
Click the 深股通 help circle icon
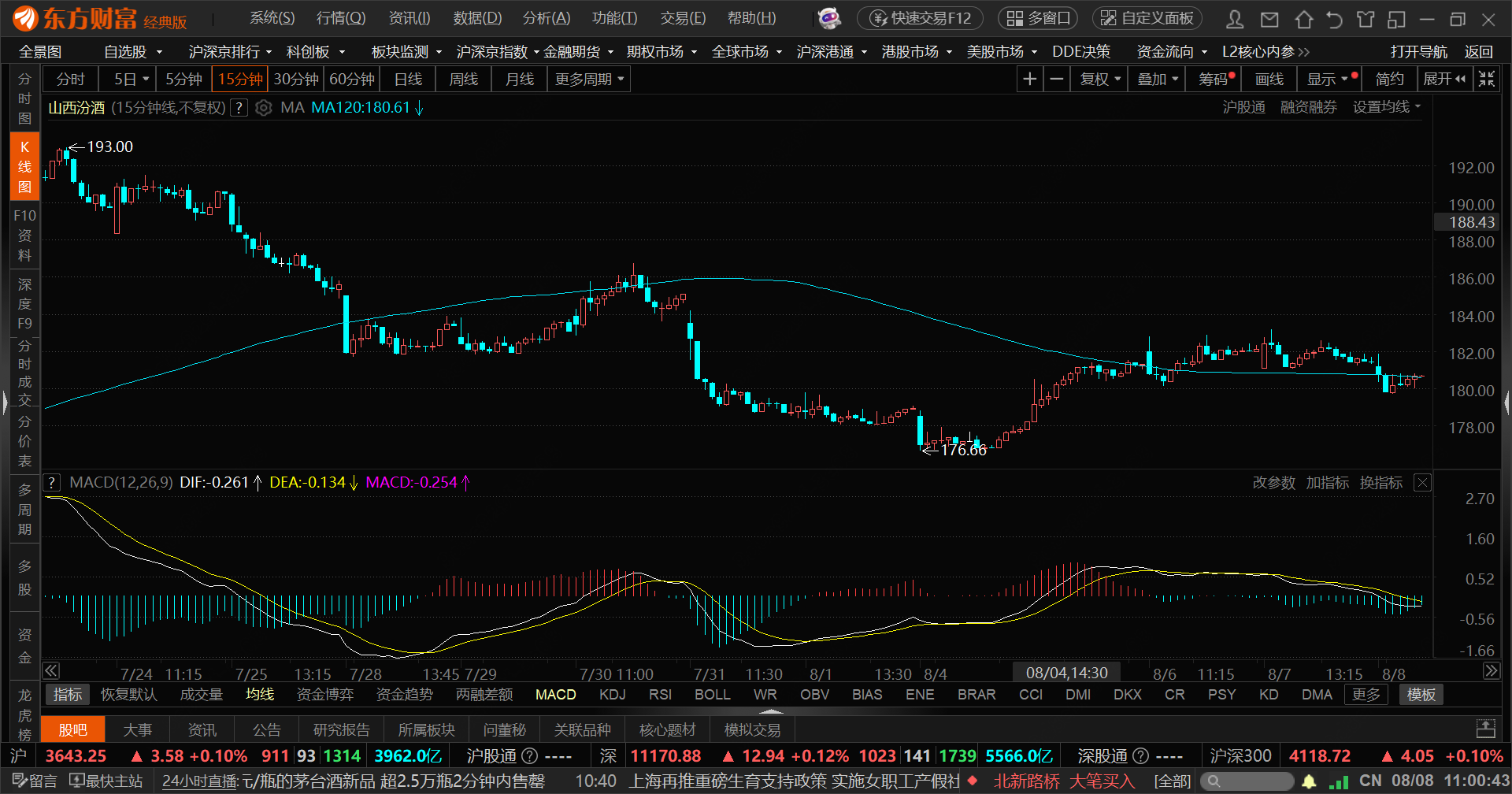[x=1140, y=756]
